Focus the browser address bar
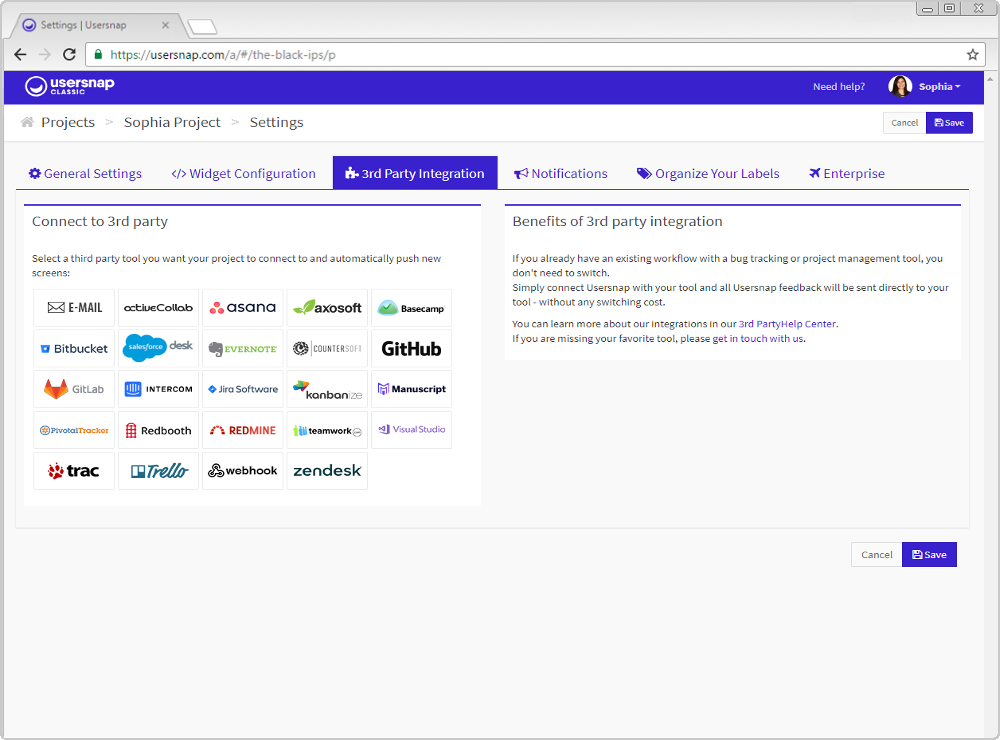Image resolution: width=1000 pixels, height=740 pixels. pyautogui.click(x=536, y=55)
